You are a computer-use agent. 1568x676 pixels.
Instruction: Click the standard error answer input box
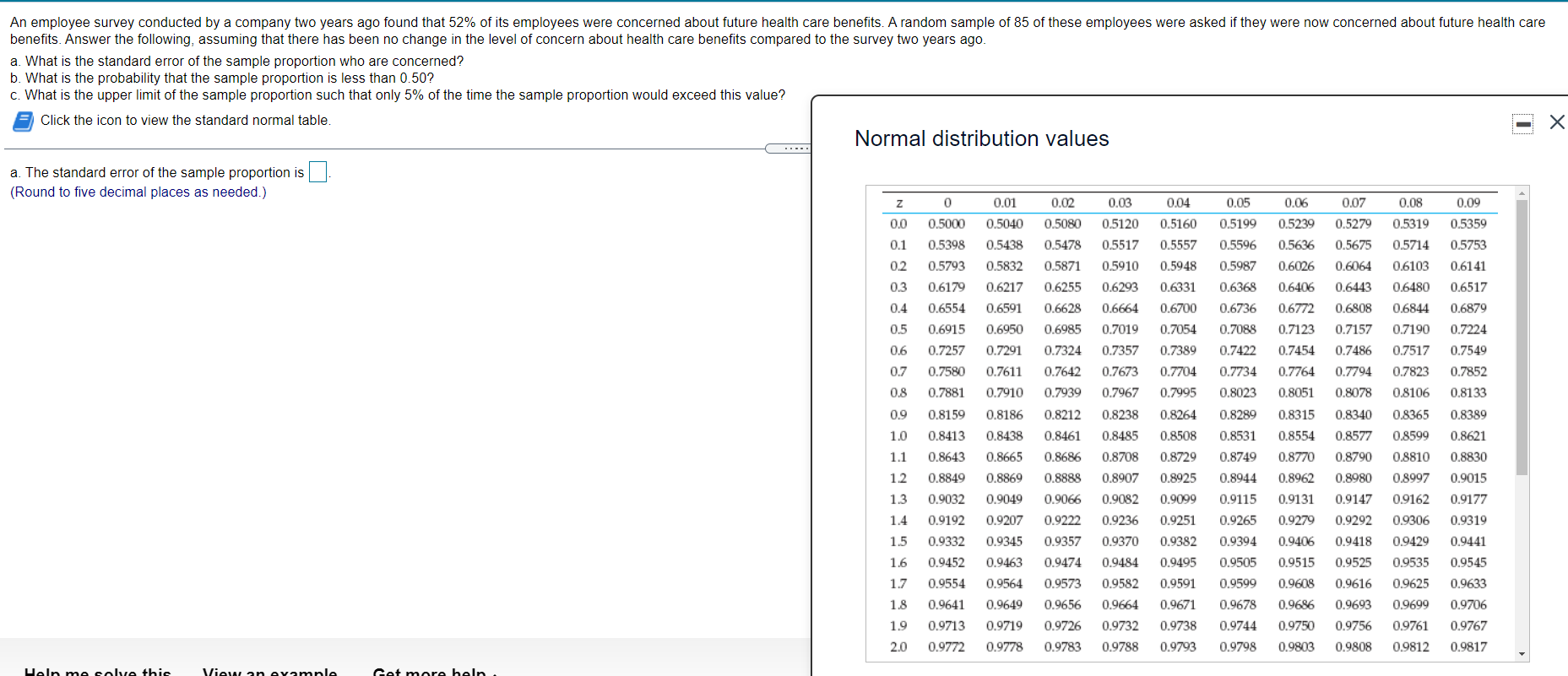click(317, 172)
